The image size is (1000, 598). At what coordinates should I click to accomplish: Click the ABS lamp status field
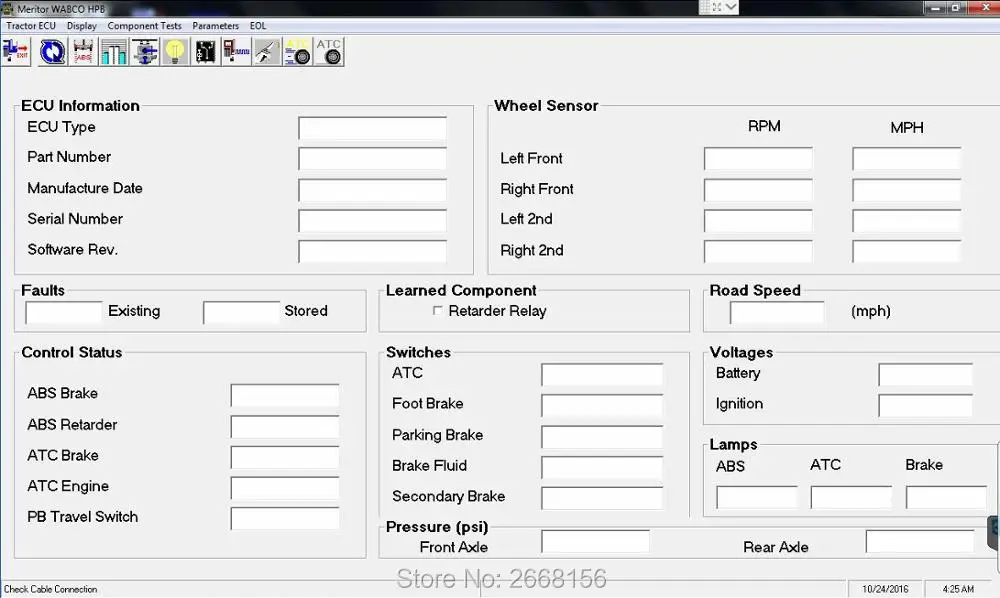coord(757,497)
